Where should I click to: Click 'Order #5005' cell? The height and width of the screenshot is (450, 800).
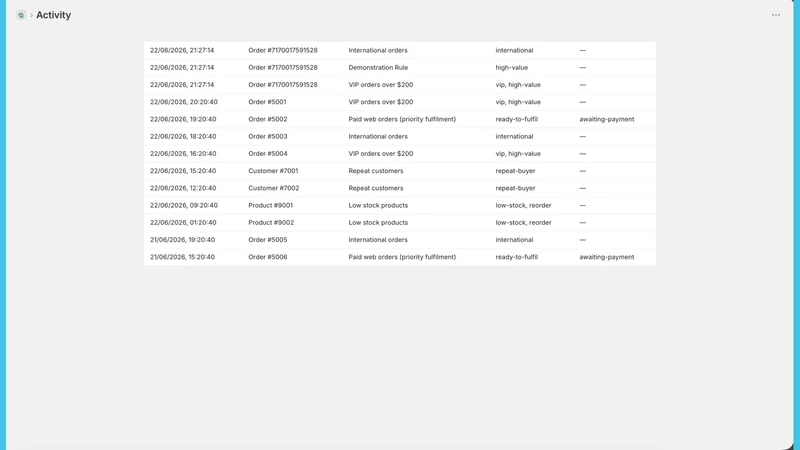click(x=268, y=240)
